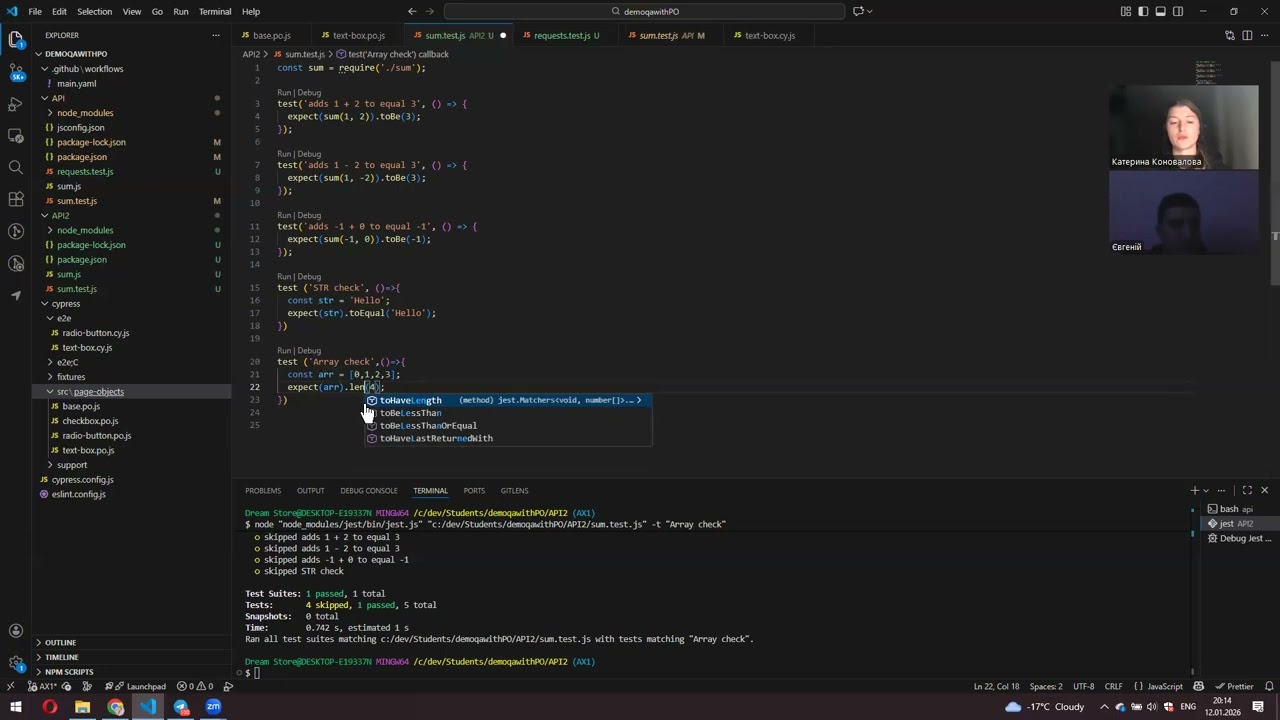1280x720 pixels.
Task: Toggle the Maximize Panel Size button
Action: (x=1247, y=490)
